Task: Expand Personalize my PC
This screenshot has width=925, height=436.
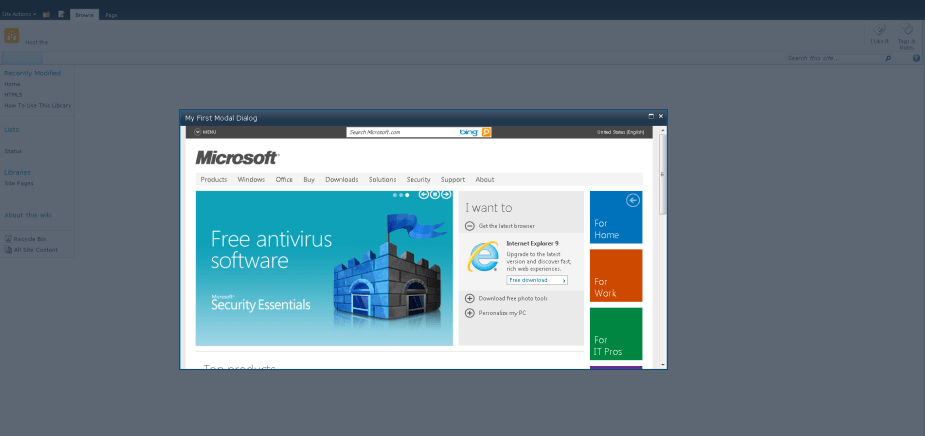Action: 470,313
